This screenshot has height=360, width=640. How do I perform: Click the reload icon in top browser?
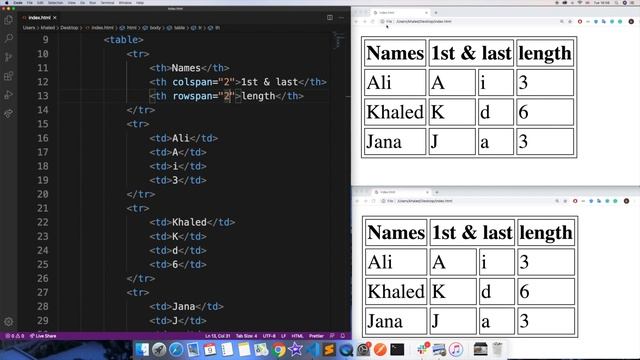point(373,21)
